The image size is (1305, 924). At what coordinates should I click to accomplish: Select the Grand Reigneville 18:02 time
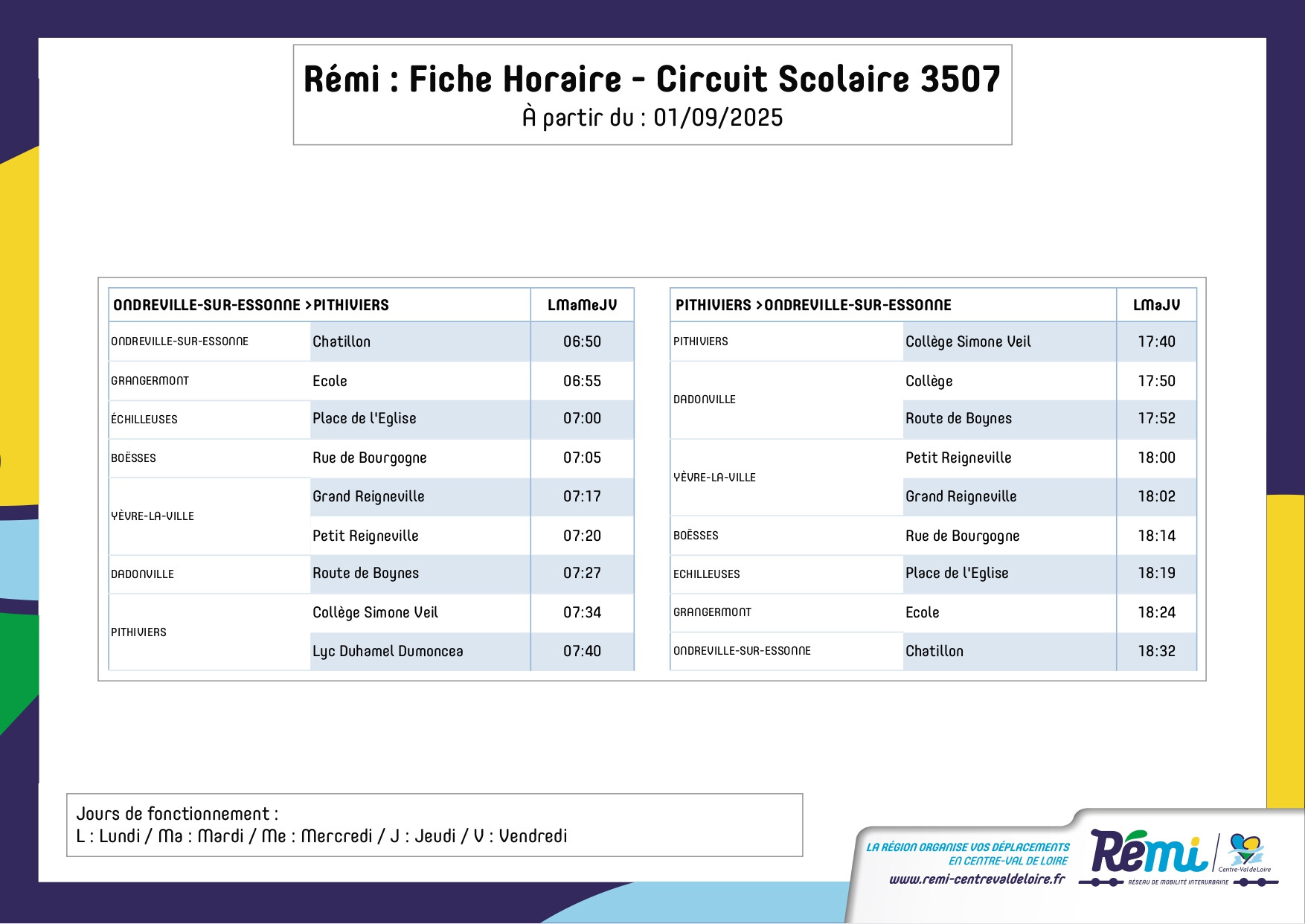coord(1156,497)
